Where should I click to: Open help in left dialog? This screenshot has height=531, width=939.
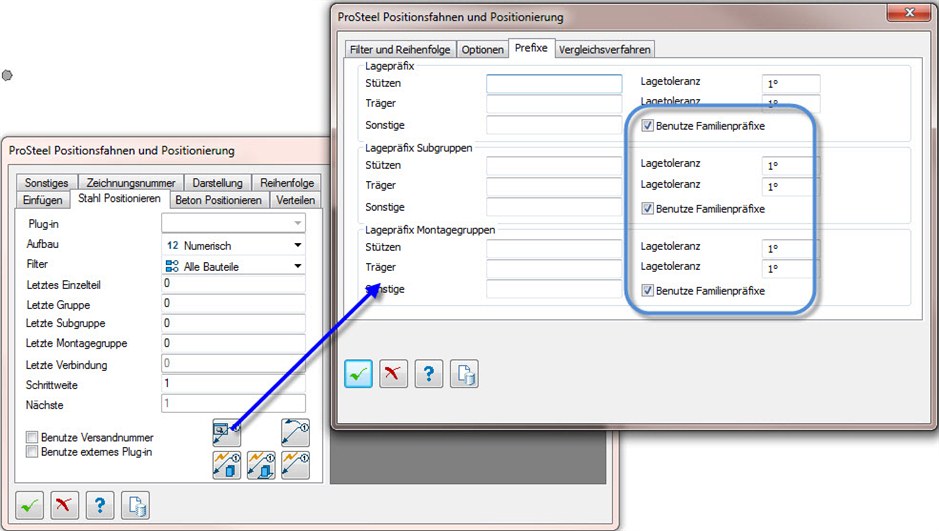[x=100, y=506]
